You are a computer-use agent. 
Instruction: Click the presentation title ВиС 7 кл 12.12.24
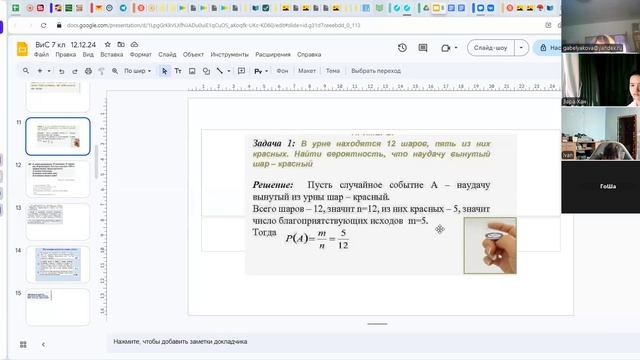(66, 44)
